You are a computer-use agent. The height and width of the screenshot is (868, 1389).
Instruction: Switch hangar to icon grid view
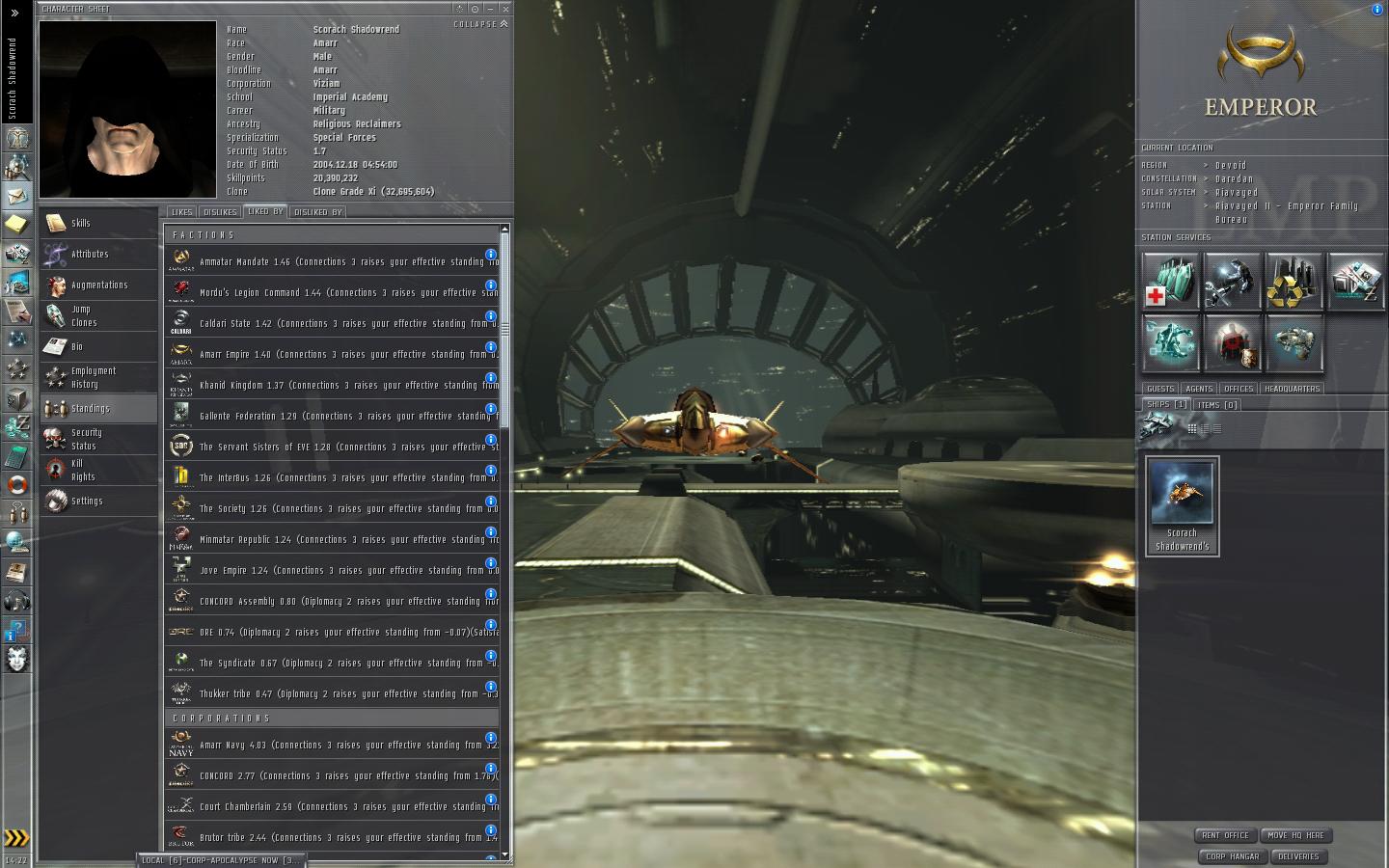click(x=1192, y=428)
